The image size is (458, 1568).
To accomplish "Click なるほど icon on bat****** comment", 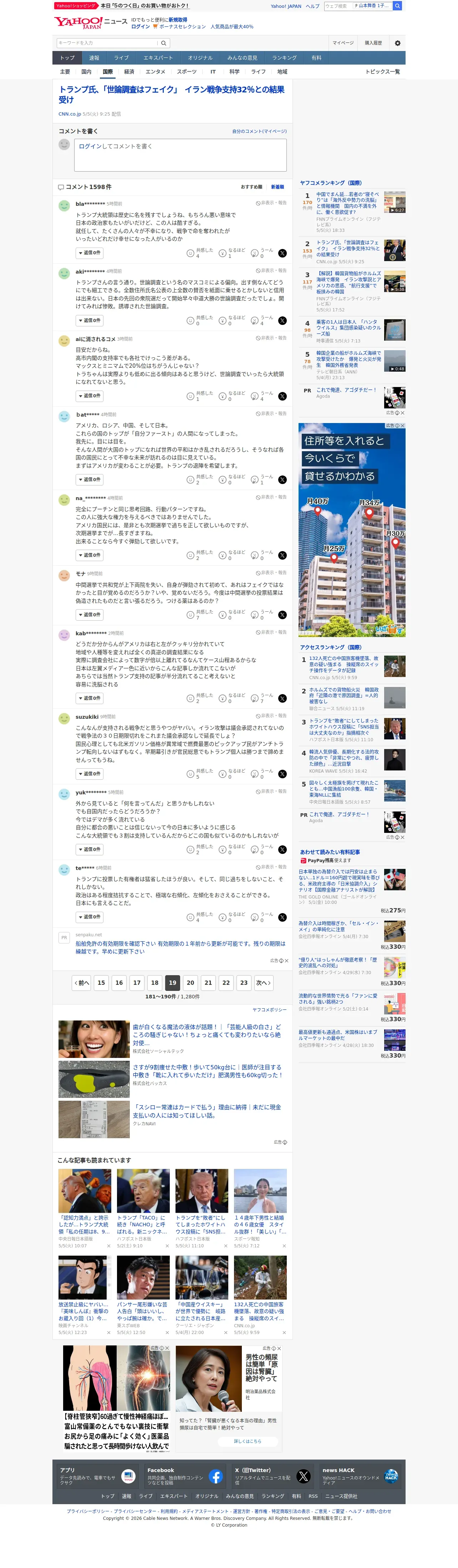I will (222, 480).
